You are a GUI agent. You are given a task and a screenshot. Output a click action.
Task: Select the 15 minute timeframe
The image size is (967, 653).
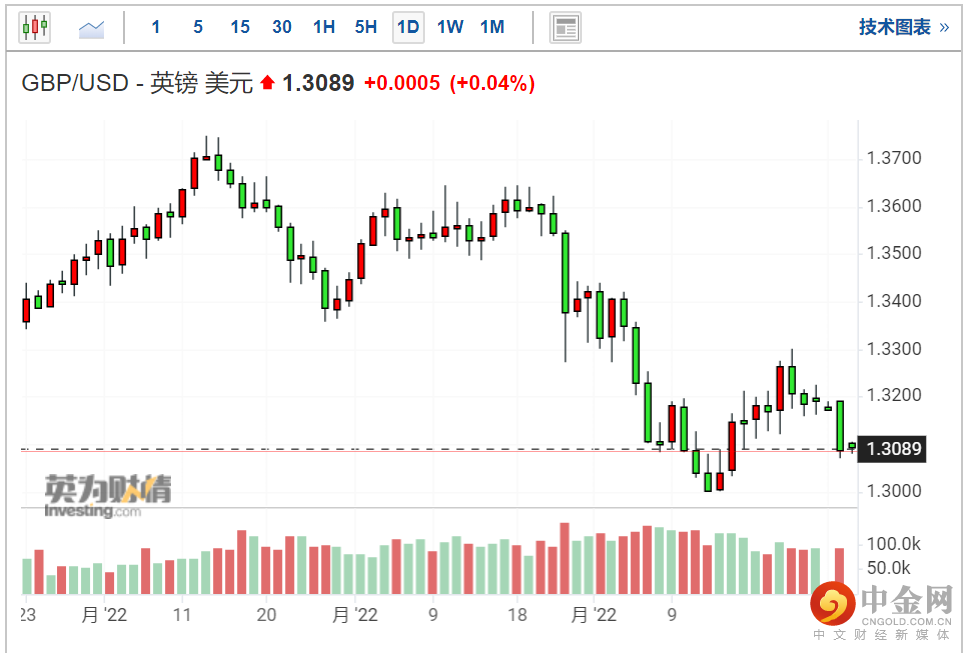tap(240, 27)
